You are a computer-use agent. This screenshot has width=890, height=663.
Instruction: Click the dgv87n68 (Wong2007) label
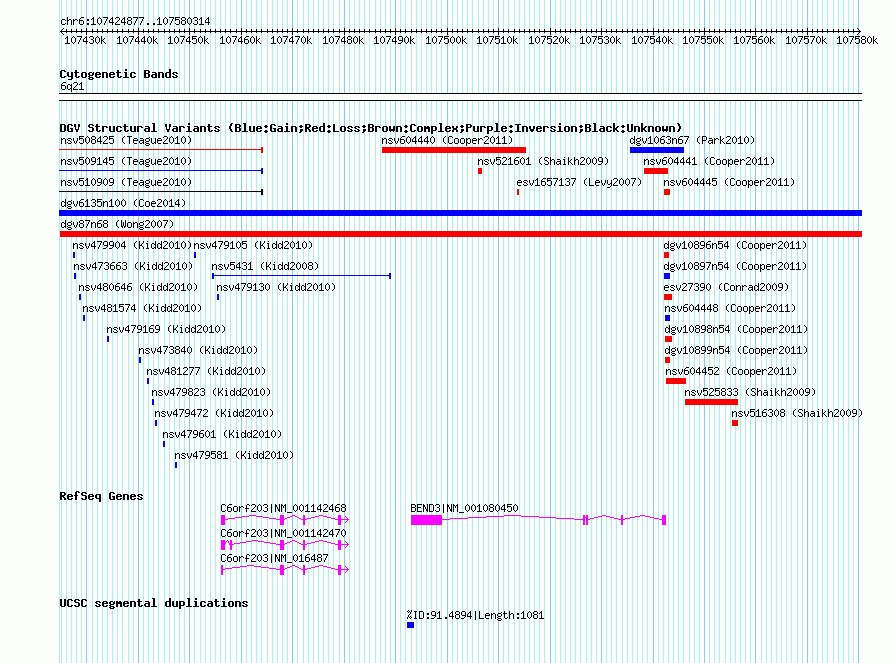pyautogui.click(x=117, y=224)
